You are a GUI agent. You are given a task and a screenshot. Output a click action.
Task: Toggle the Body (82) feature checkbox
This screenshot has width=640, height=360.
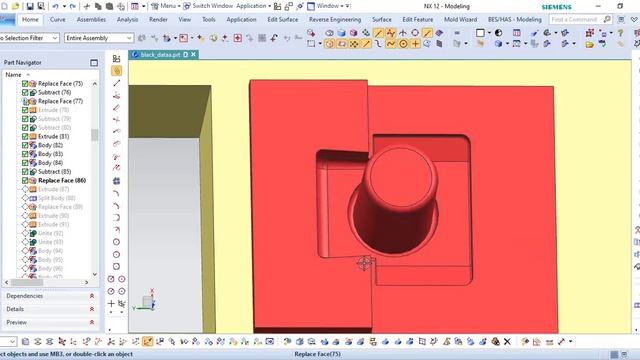tap(25, 145)
